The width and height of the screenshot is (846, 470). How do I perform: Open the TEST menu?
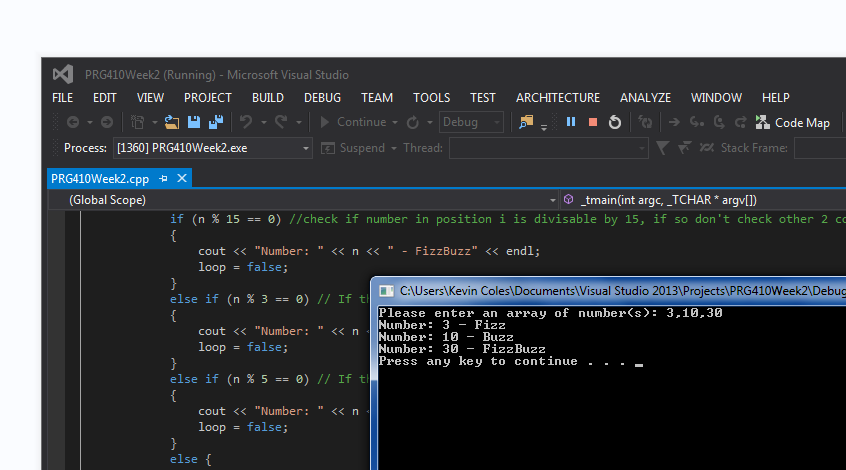[x=482, y=98]
